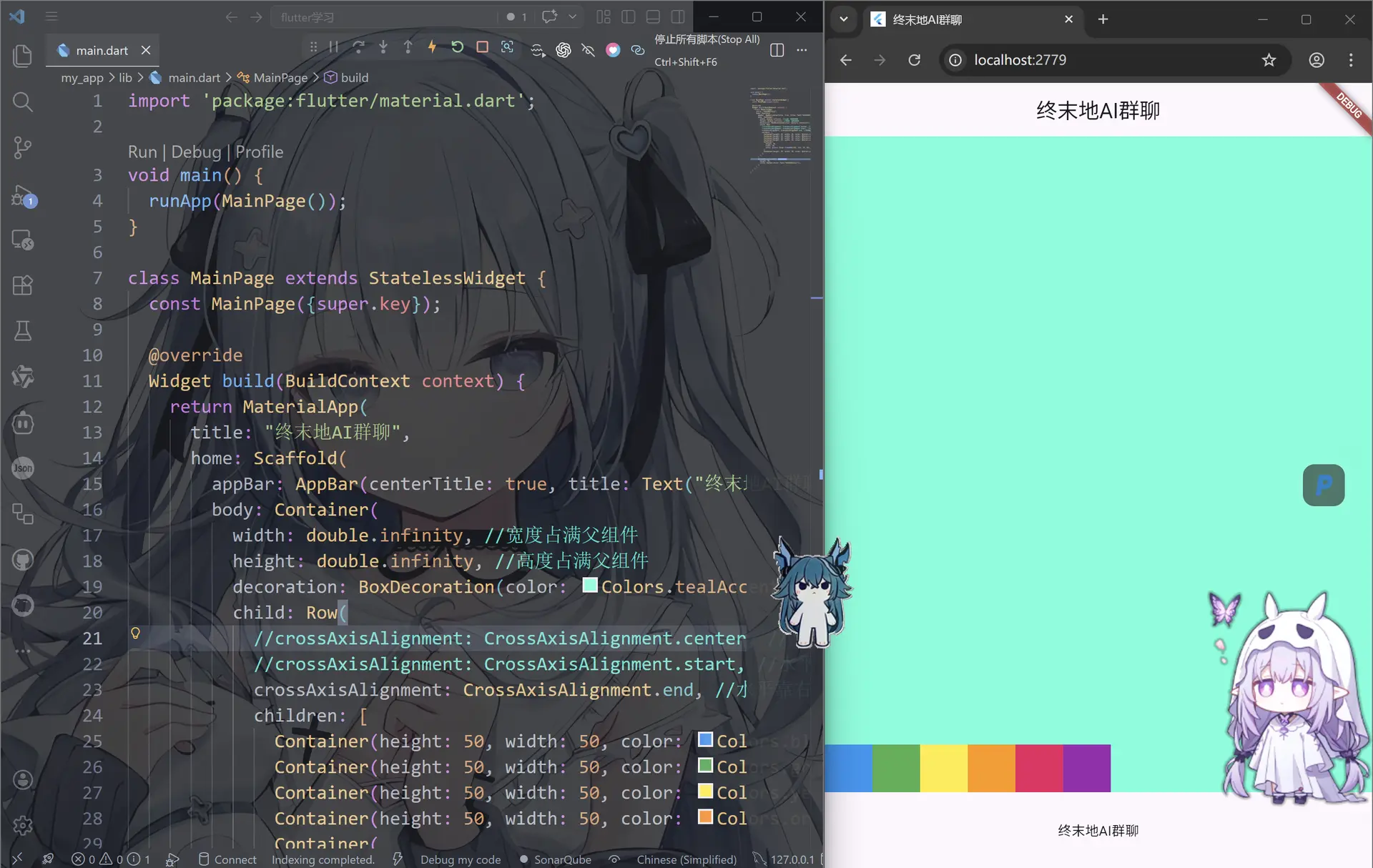Screen dimensions: 1373x868
Task: Click Step Over in the debug toolbar
Action: click(358, 47)
